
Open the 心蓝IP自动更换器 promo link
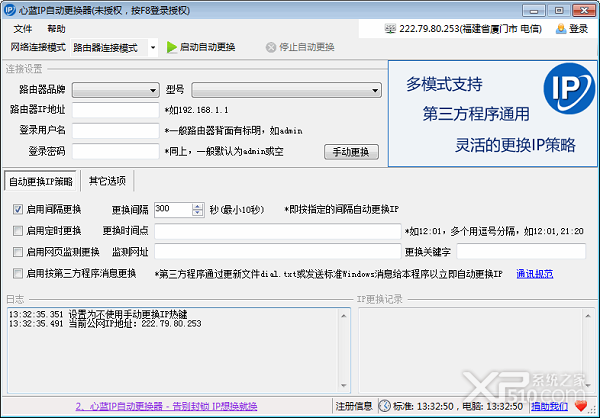166,406
